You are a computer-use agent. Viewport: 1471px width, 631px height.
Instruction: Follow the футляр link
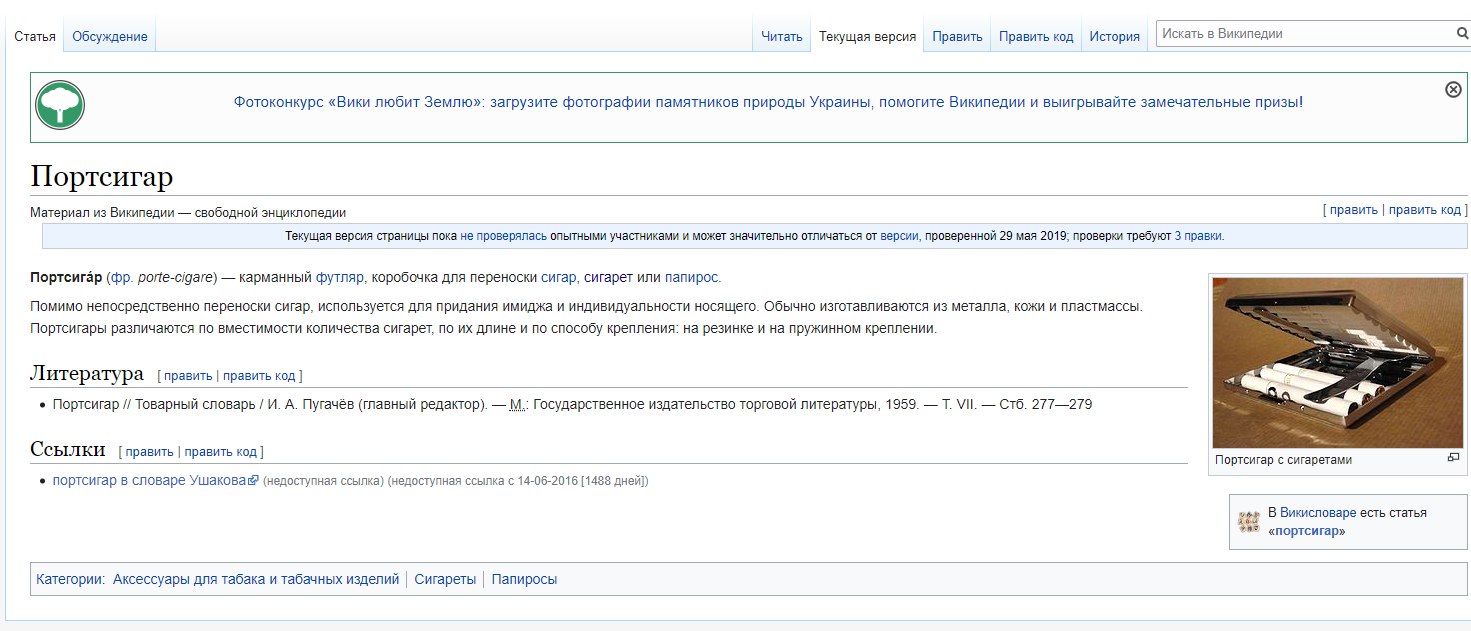pyautogui.click(x=340, y=277)
